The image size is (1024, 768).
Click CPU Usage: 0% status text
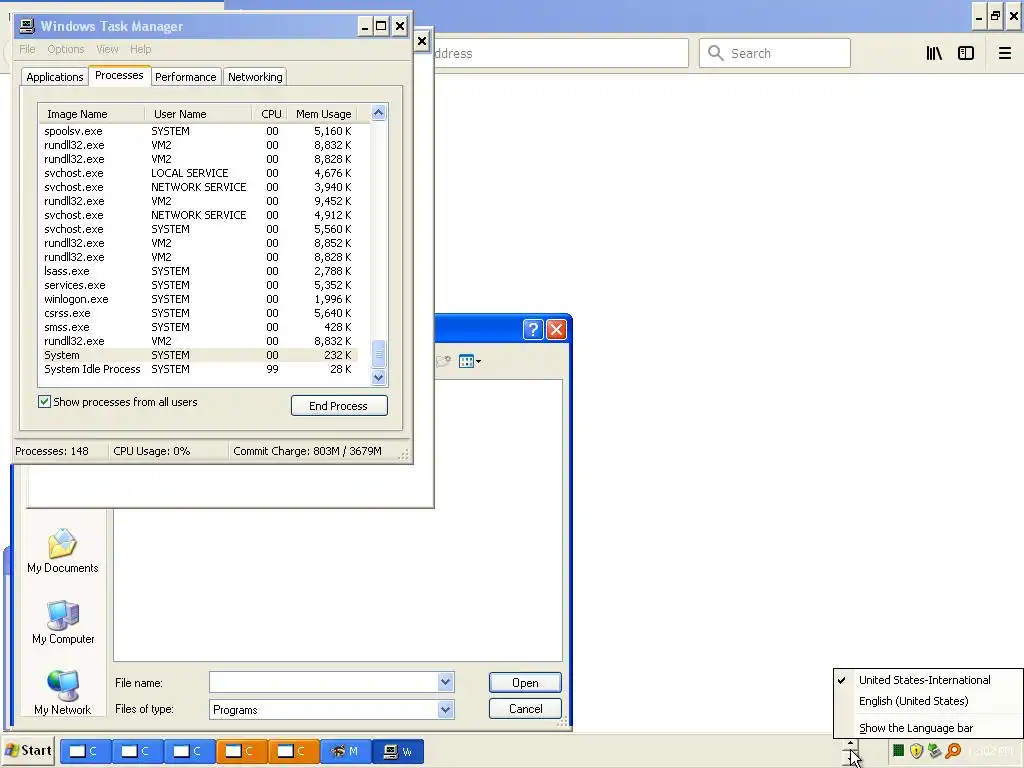tap(152, 451)
